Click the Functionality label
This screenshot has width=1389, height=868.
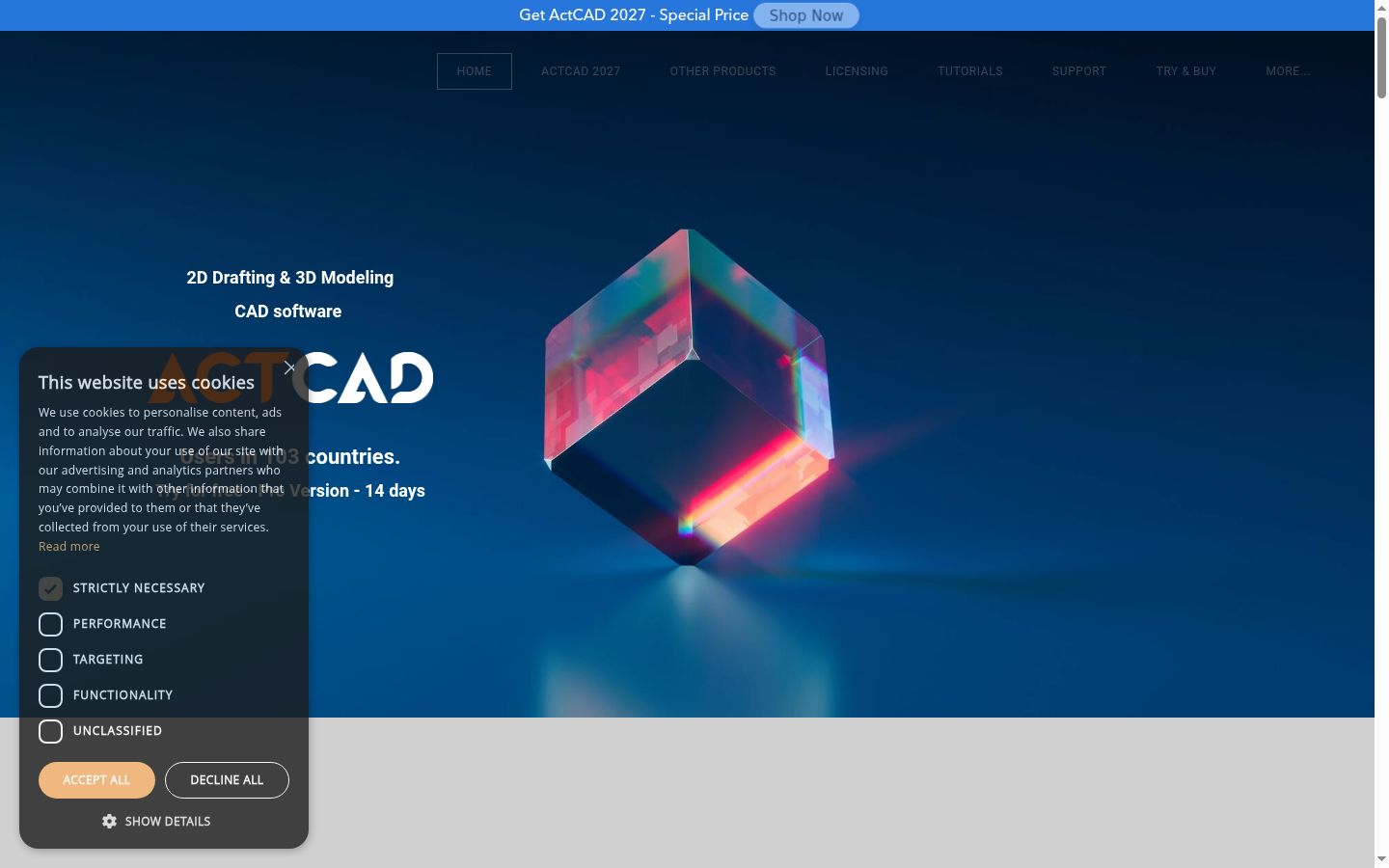[123, 695]
